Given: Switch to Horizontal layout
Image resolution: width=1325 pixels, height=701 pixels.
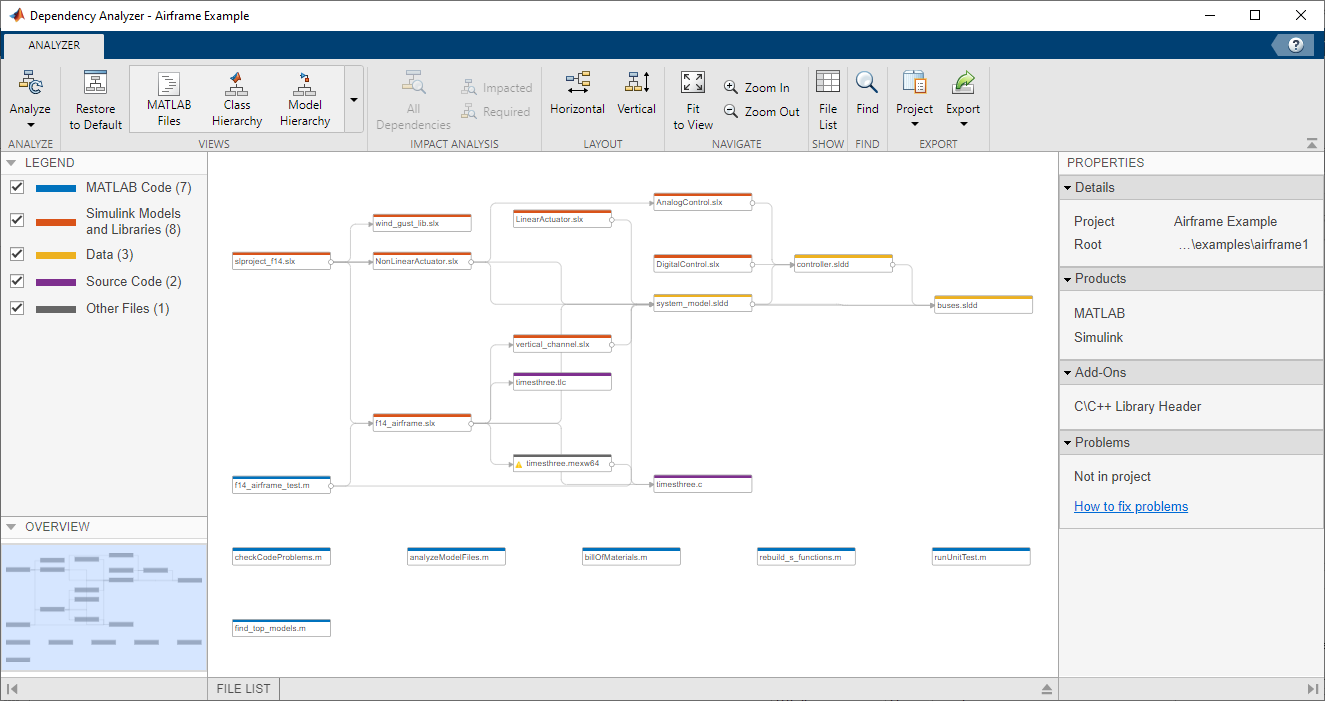Looking at the screenshot, I should (x=577, y=95).
